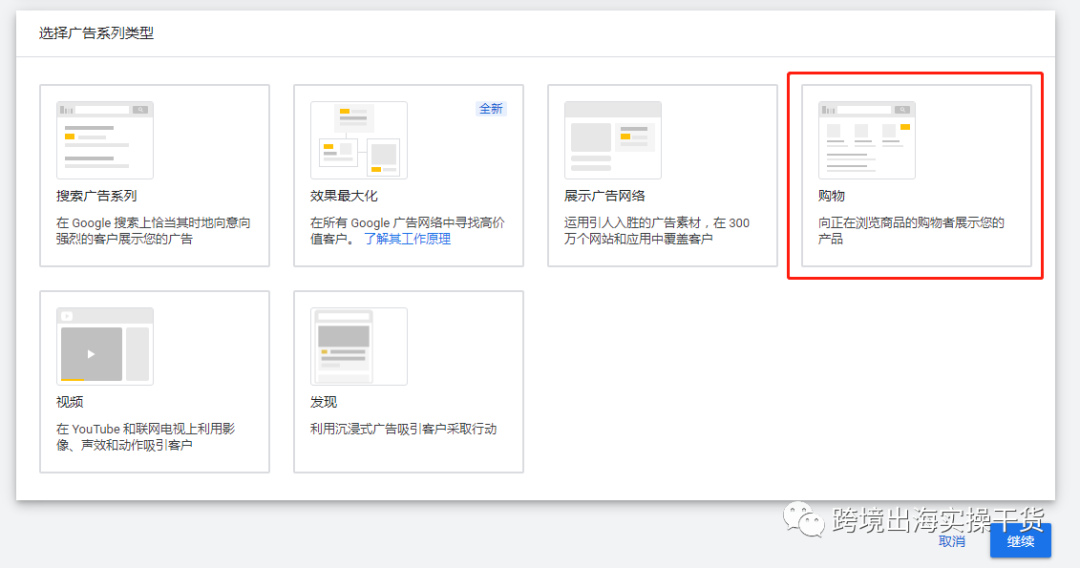The width and height of the screenshot is (1080, 568).
Task: Click description starting 在 YouTube 和联网电视上
Action: [x=145, y=436]
